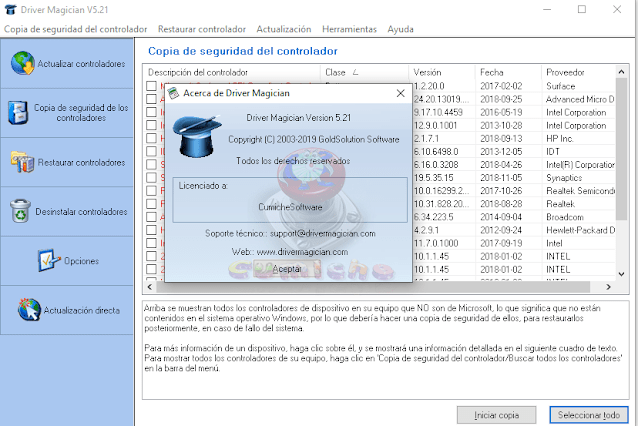Image resolution: width=638 pixels, height=426 pixels.
Task: Tick the checkbox for the Synaptics driver row
Action: [x=151, y=177]
